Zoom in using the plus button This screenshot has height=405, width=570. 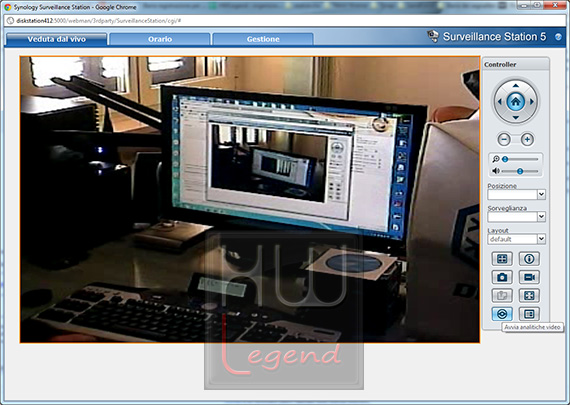[x=527, y=139]
